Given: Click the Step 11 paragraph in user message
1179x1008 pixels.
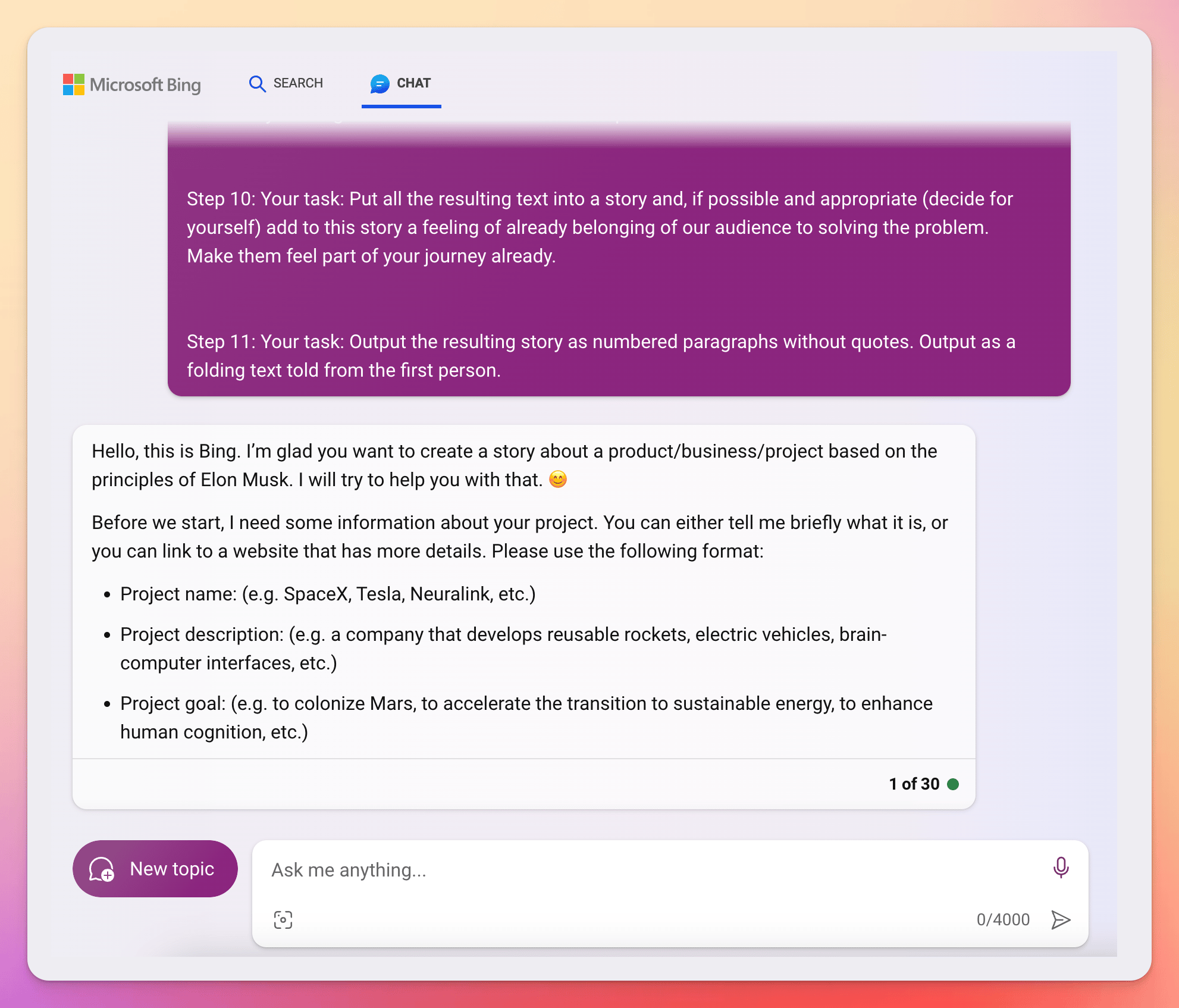Looking at the screenshot, I should tap(601, 356).
